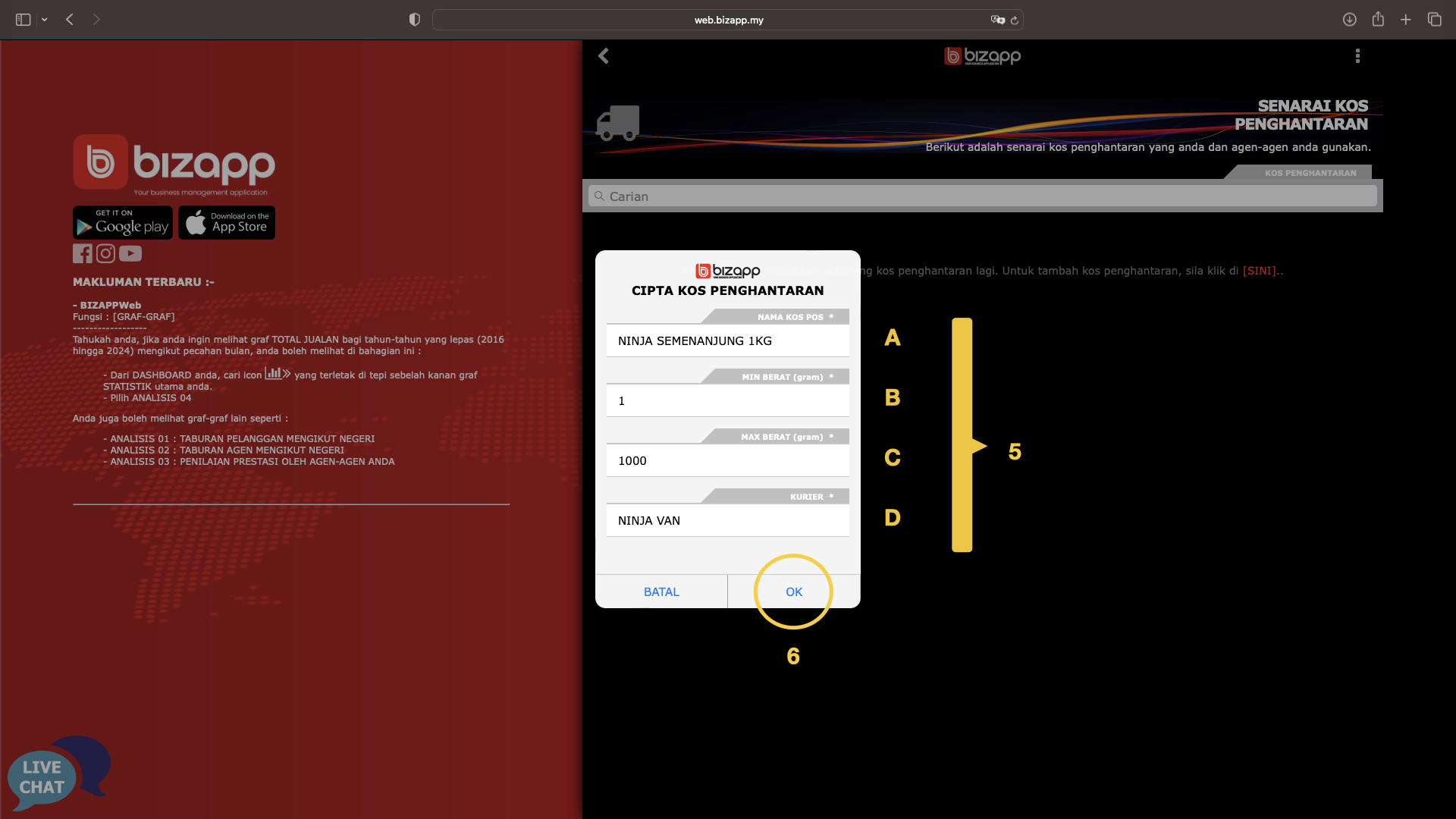Click the ANALISIS 01 line
1456x819 pixels.
pos(239,438)
